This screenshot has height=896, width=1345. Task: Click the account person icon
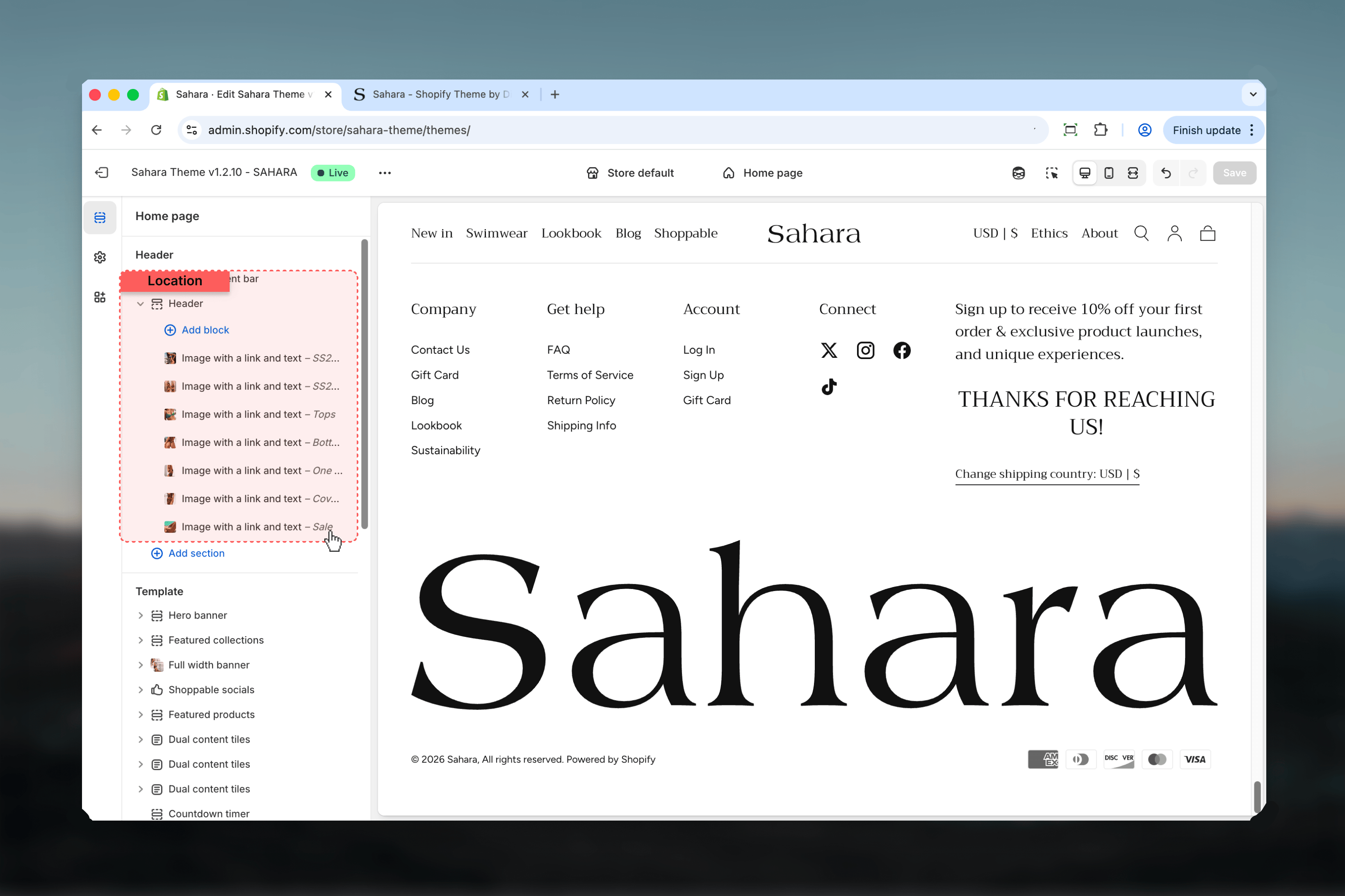(x=1175, y=233)
